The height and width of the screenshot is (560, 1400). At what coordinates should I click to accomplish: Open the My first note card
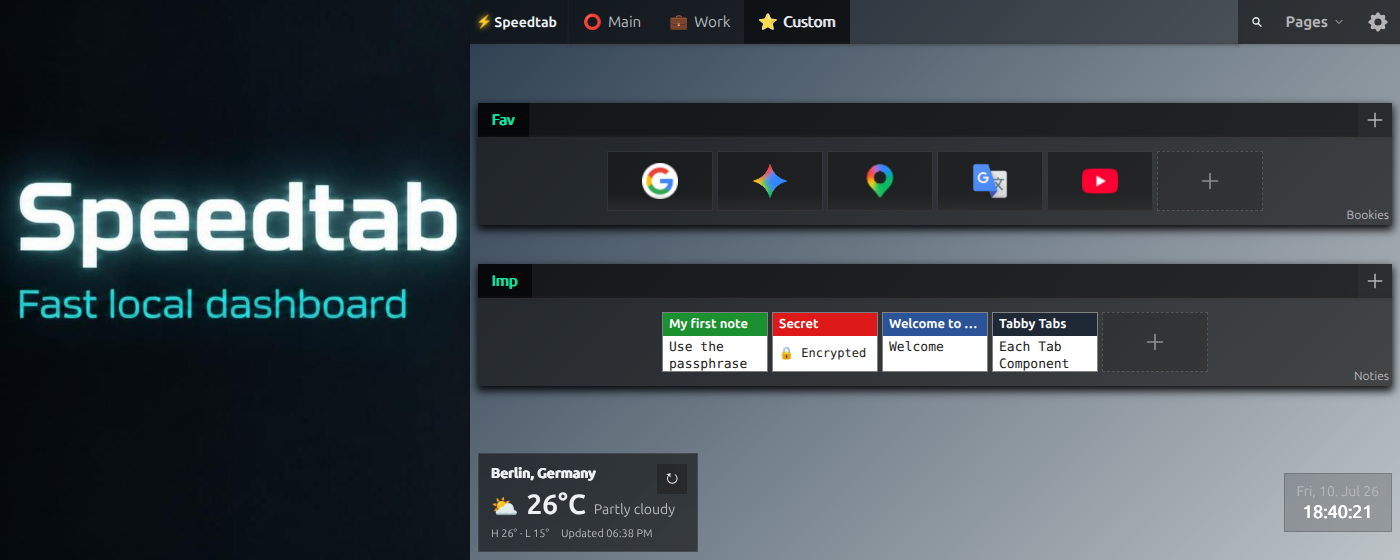(x=715, y=342)
